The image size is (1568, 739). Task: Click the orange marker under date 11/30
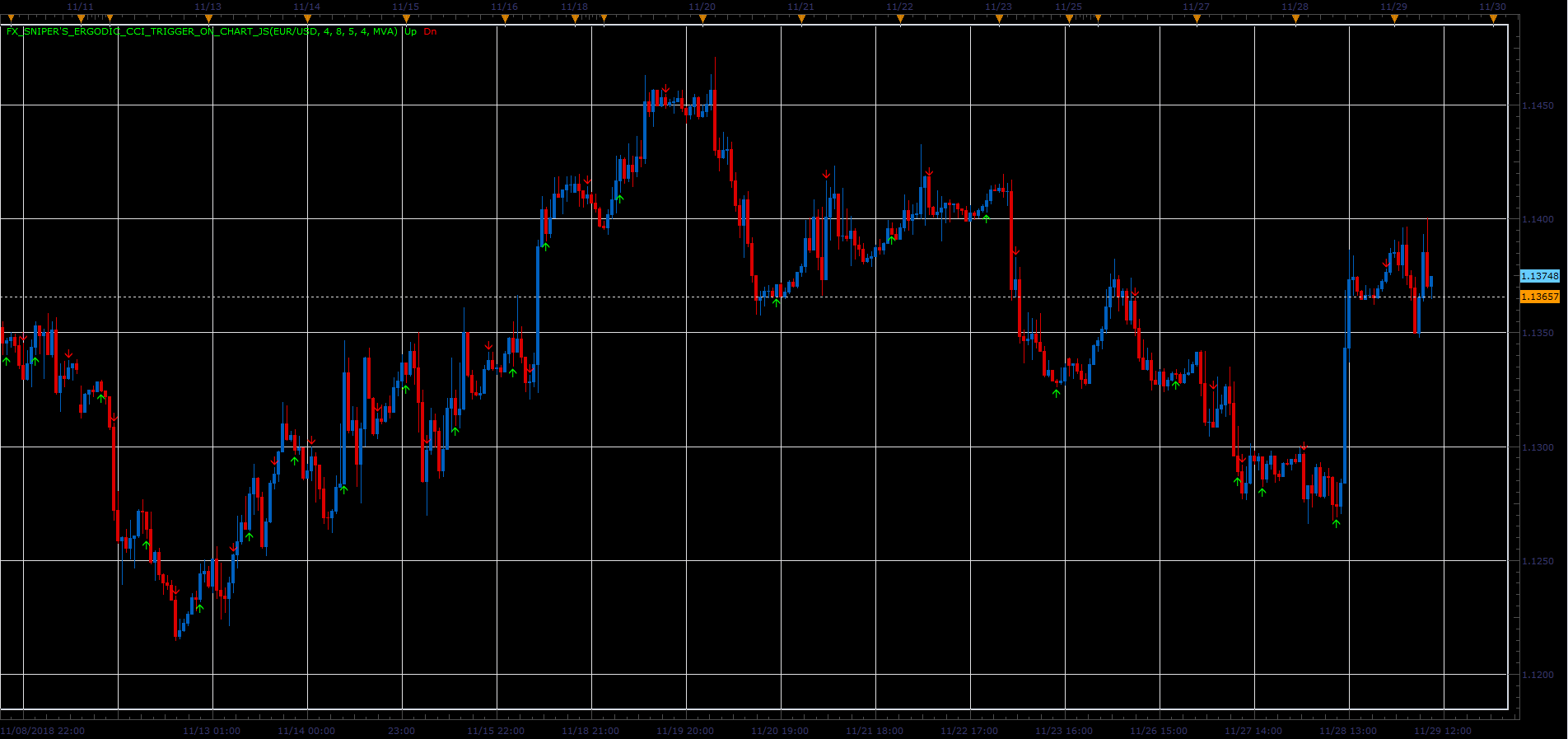pyautogui.click(x=1493, y=16)
